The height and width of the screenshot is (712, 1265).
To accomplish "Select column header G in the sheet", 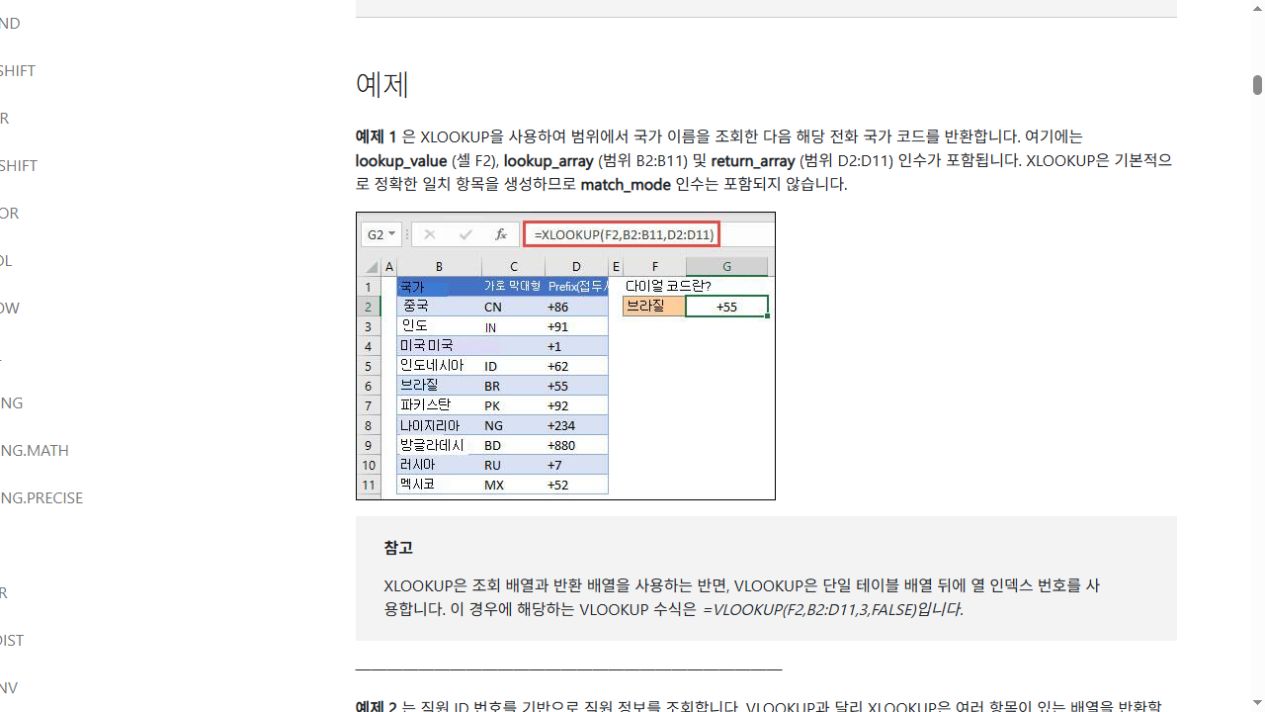I will (727, 267).
